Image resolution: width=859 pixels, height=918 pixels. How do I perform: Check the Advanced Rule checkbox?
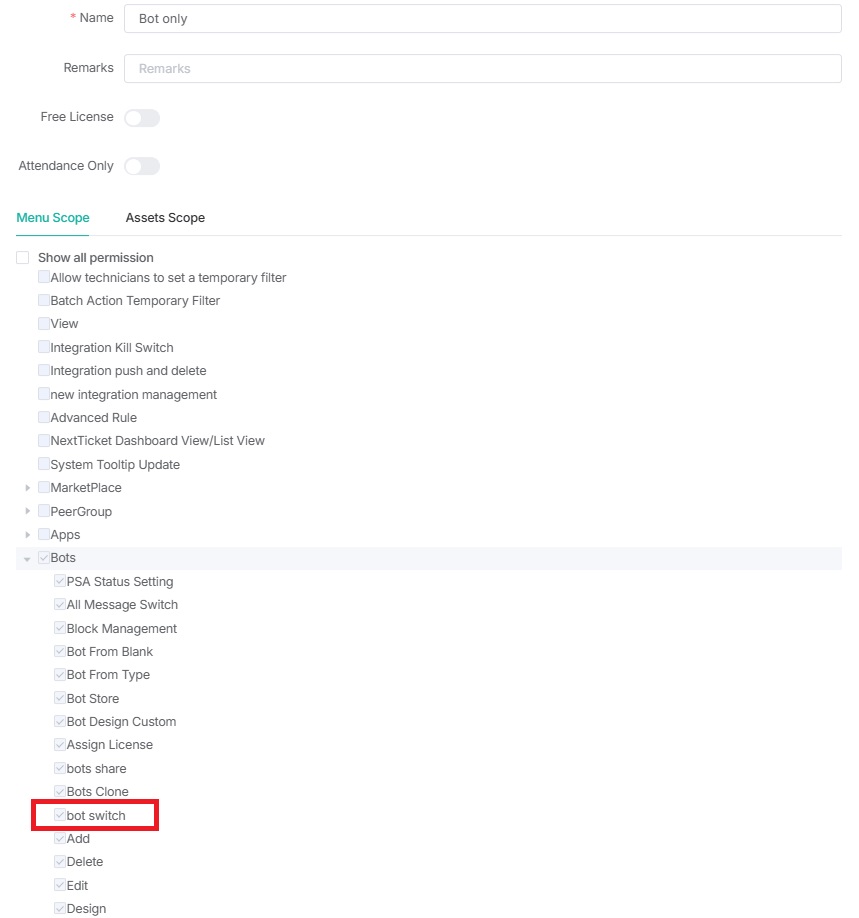pos(44,417)
